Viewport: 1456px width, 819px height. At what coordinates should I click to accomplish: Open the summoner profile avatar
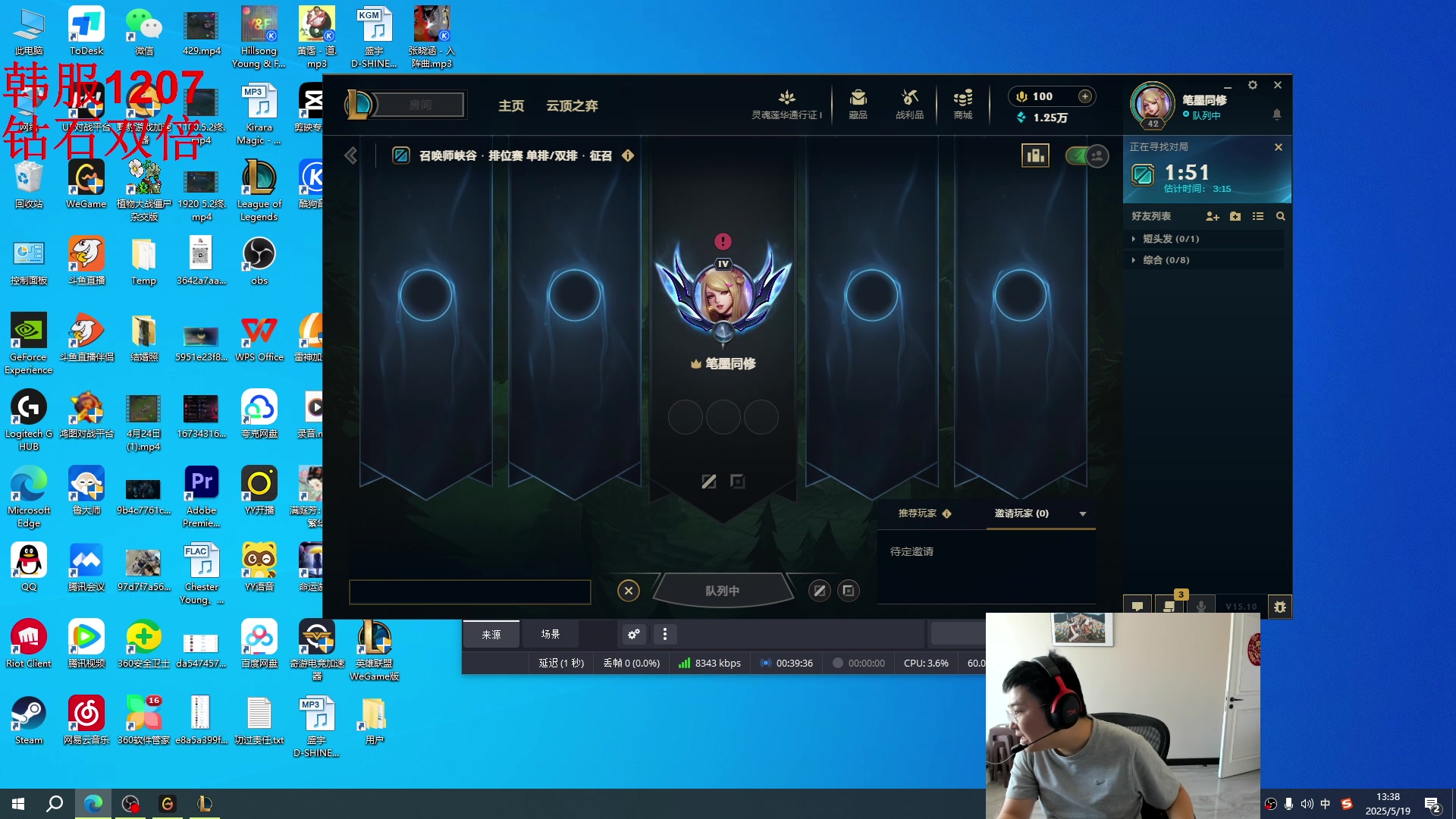tap(1153, 104)
